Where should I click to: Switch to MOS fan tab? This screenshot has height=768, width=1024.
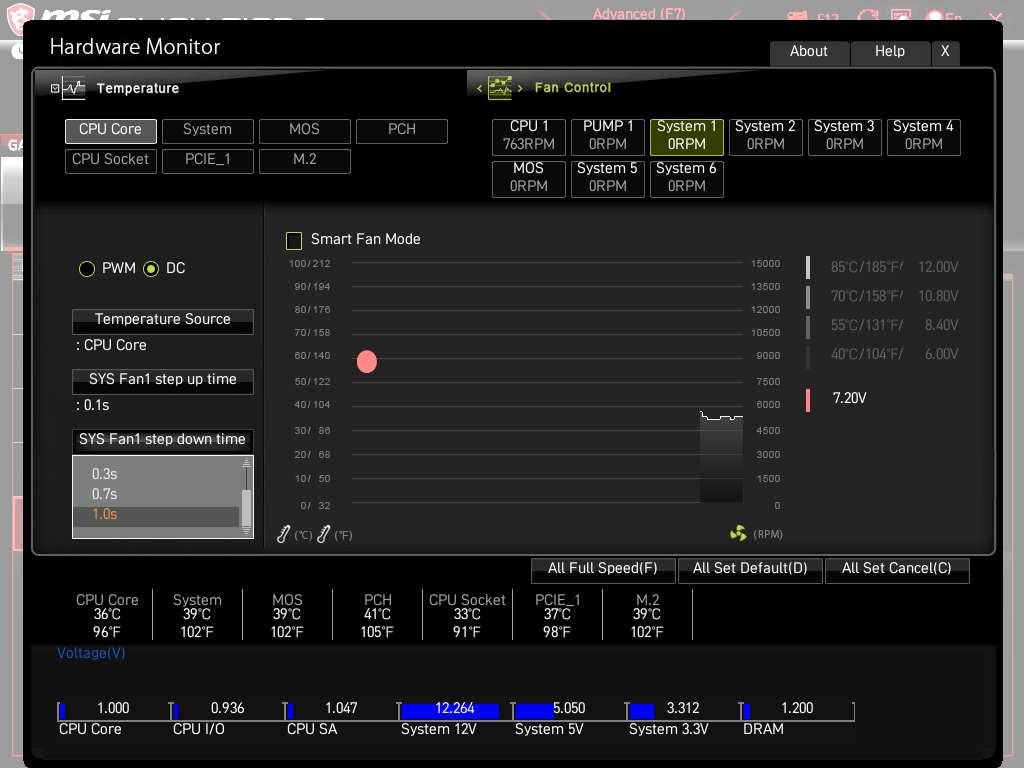click(x=528, y=178)
